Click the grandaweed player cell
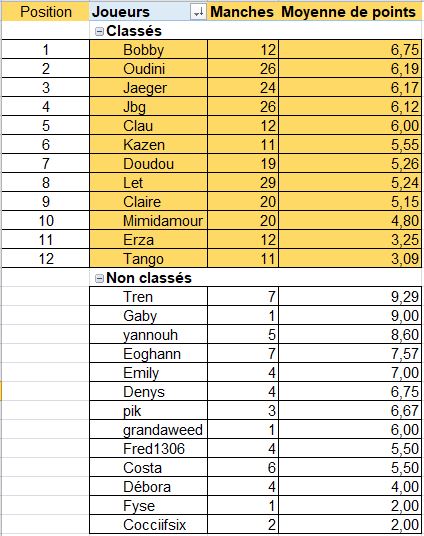The width and height of the screenshot is (424, 536). click(x=148, y=430)
